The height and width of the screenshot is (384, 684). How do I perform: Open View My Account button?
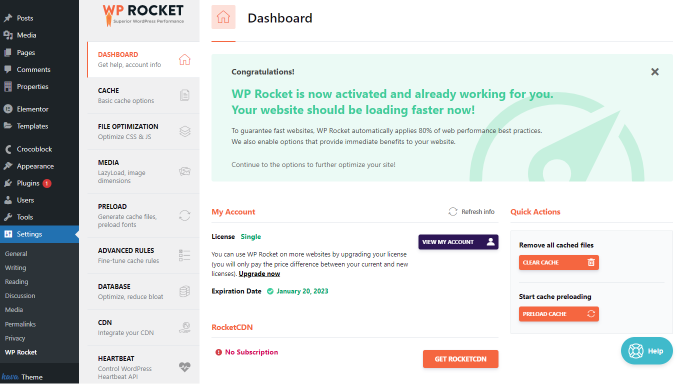(x=458, y=242)
